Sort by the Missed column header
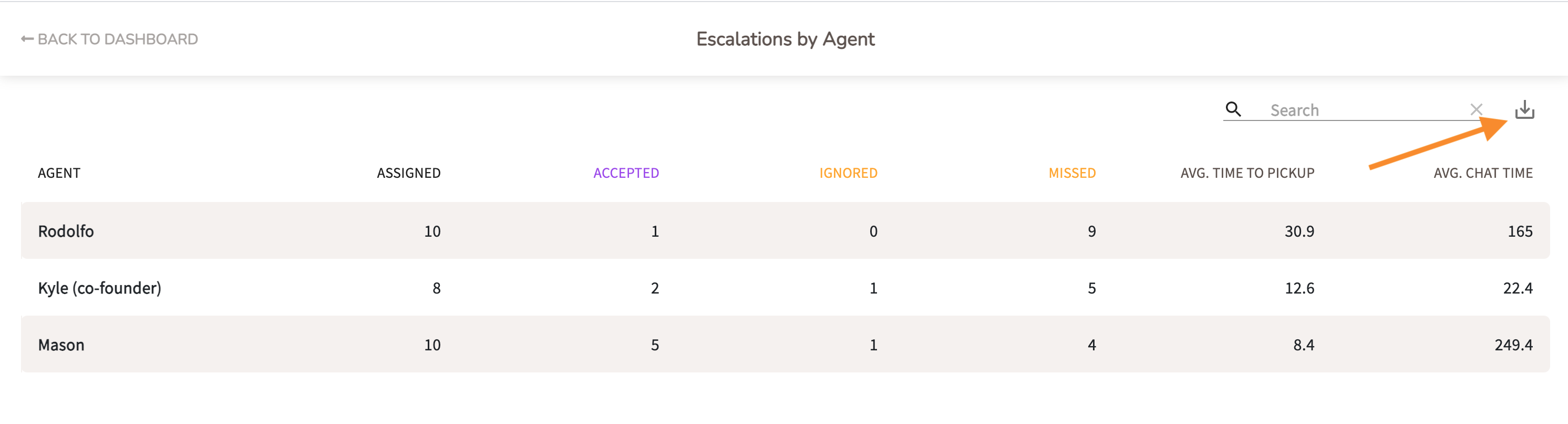1568x424 pixels. [1072, 173]
